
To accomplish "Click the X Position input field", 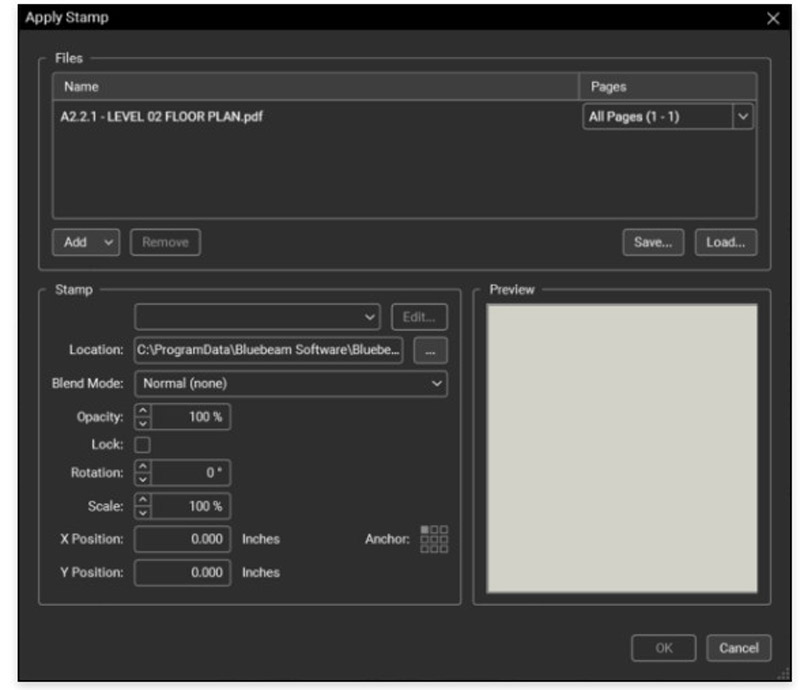I will click(x=183, y=539).
